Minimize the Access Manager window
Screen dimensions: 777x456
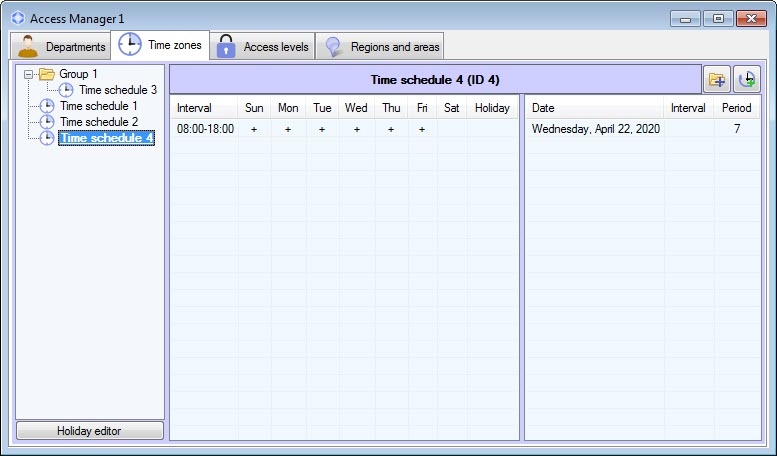pos(685,19)
